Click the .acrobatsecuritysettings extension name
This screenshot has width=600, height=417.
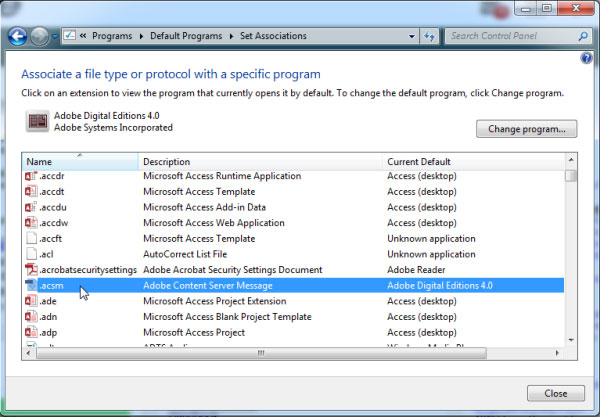(88, 270)
